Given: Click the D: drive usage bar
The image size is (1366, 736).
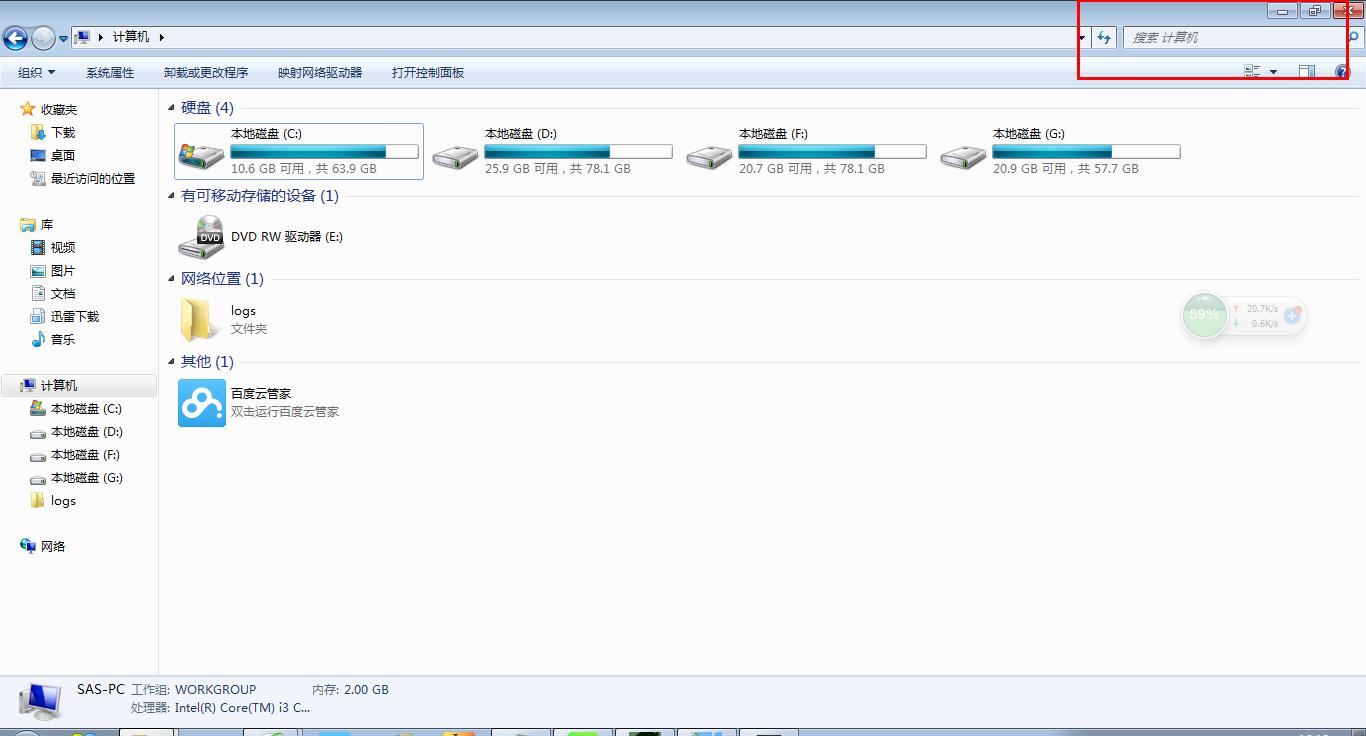Looking at the screenshot, I should [578, 152].
